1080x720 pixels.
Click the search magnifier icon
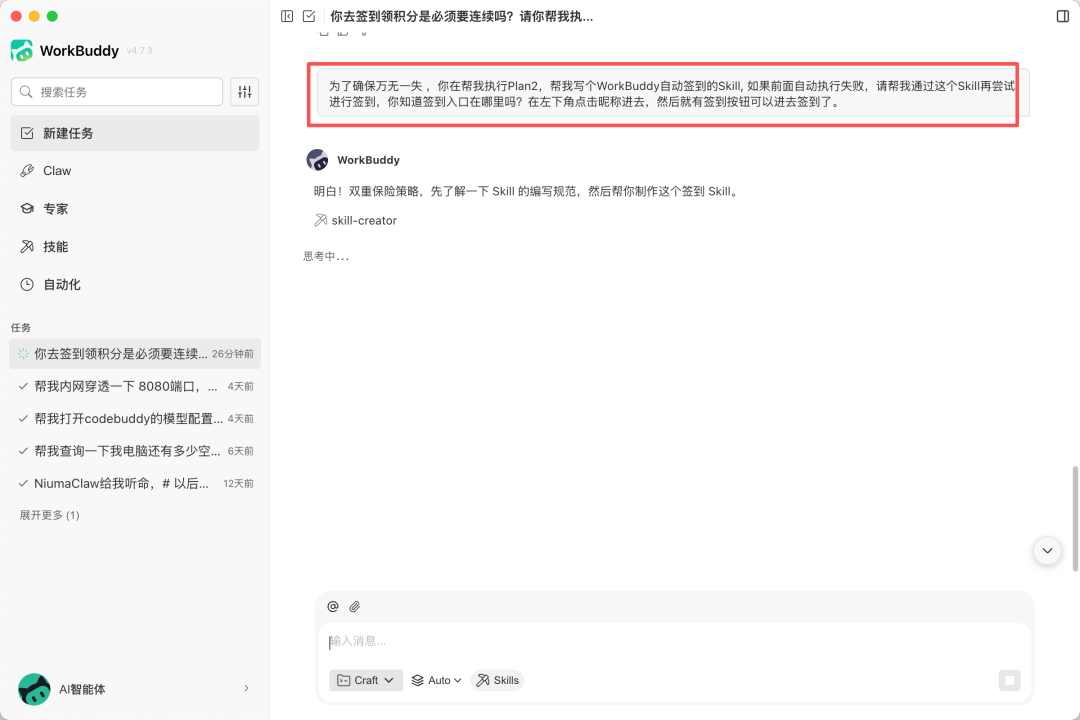(26, 92)
